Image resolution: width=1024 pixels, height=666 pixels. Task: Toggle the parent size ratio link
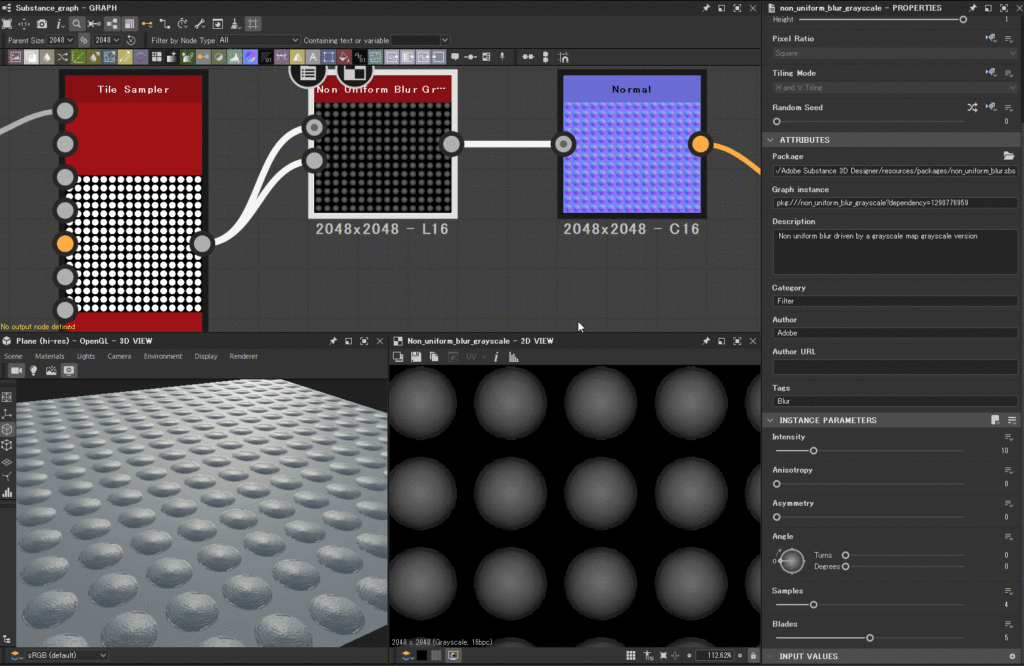[85, 40]
